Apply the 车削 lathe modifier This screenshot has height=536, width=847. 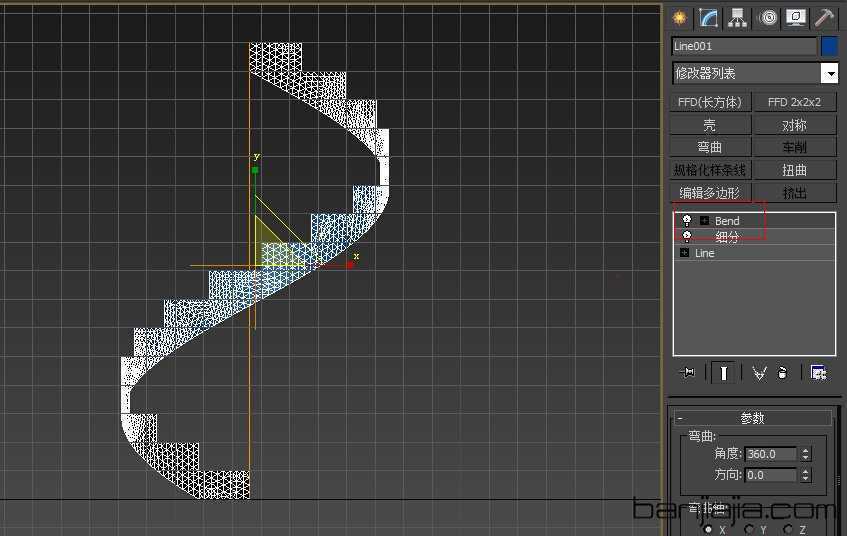coord(794,148)
